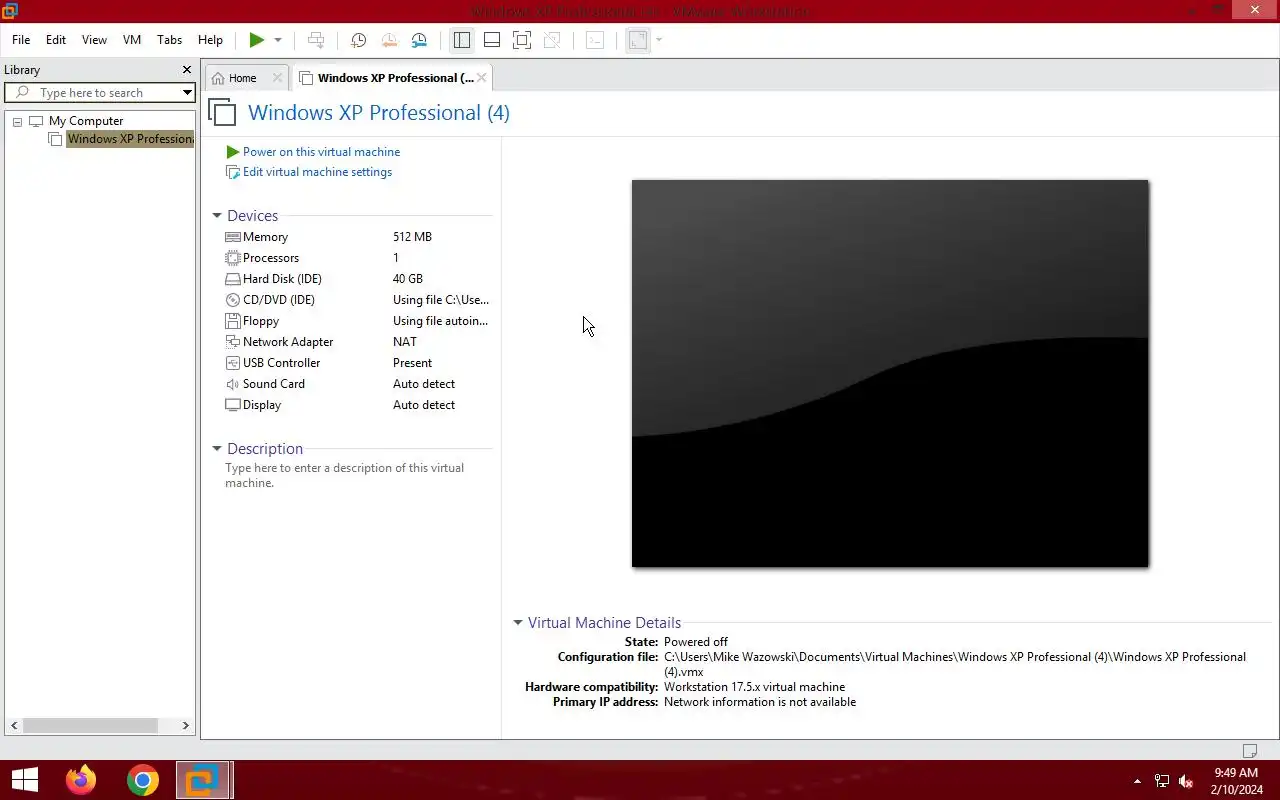Click the Memory device icon
1280x800 pixels.
click(x=233, y=237)
